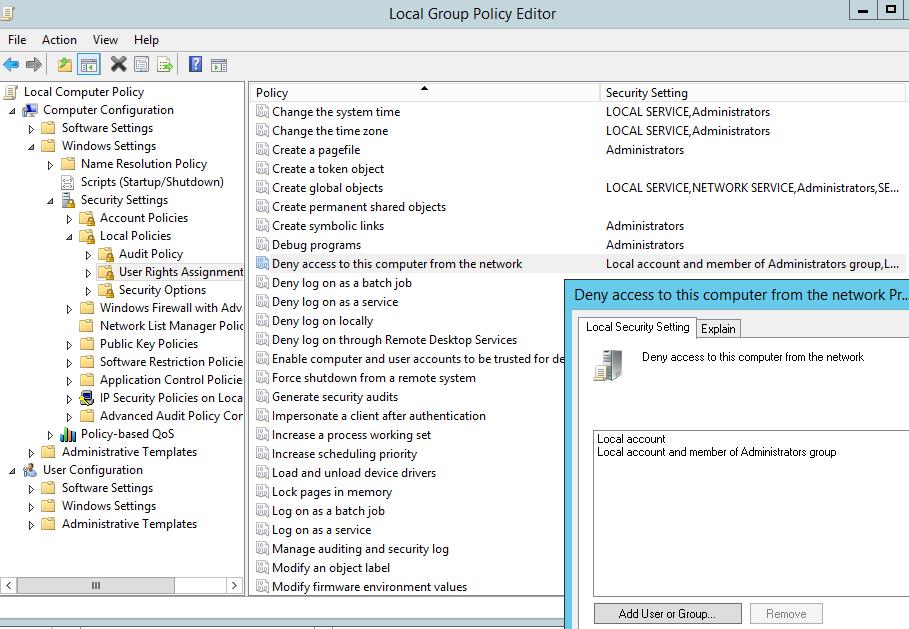
Task: Select User Rights Assignment in the tree
Action: click(181, 272)
